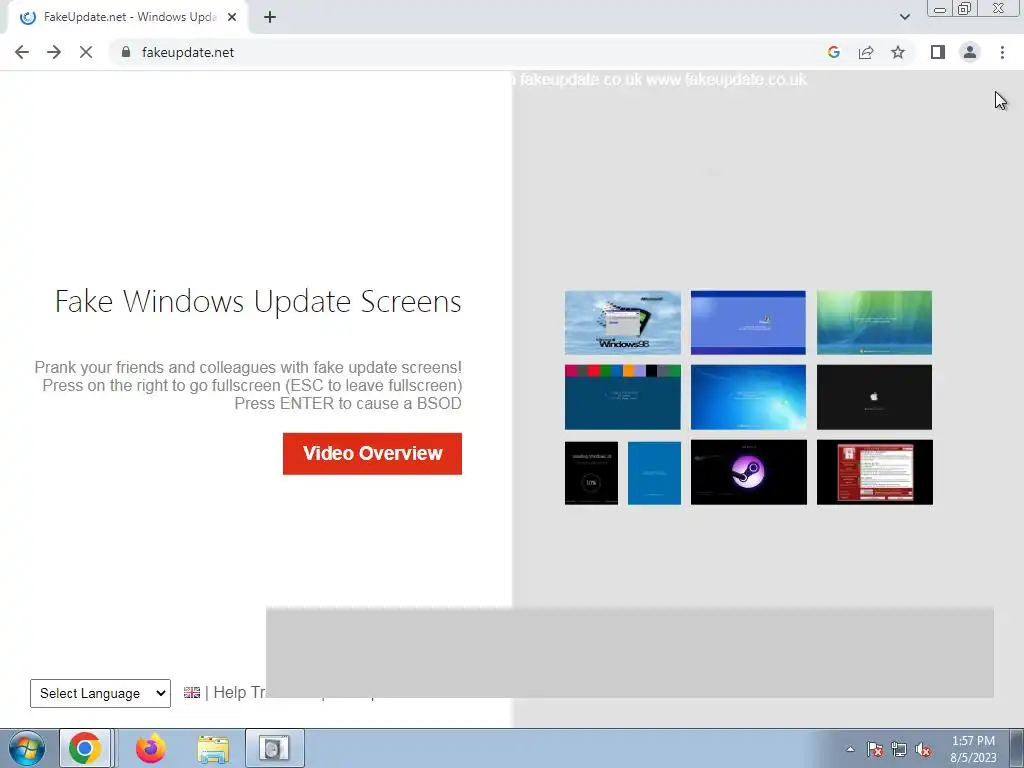Open the fourth taskbar application icon
1024x768 pixels.
click(274, 748)
